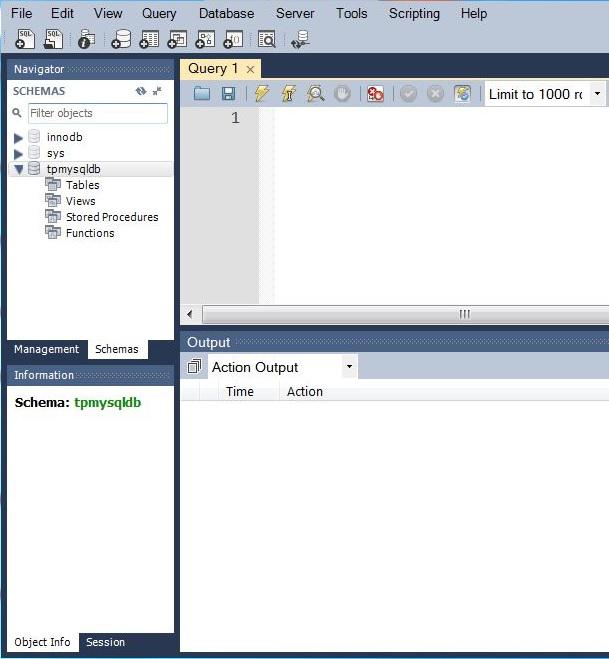Image resolution: width=609 pixels, height=659 pixels.
Task: Toggle continue-on-error execution icon
Action: click(x=375, y=93)
